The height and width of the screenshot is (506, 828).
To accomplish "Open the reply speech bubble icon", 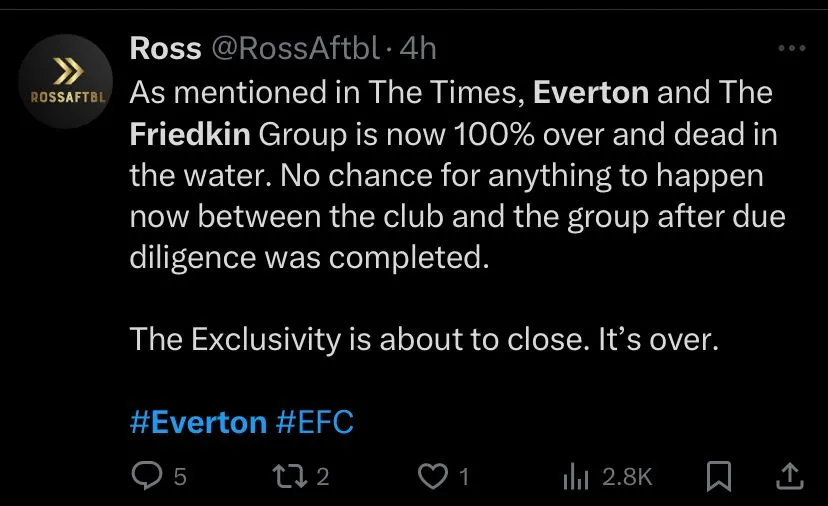I will point(147,477).
